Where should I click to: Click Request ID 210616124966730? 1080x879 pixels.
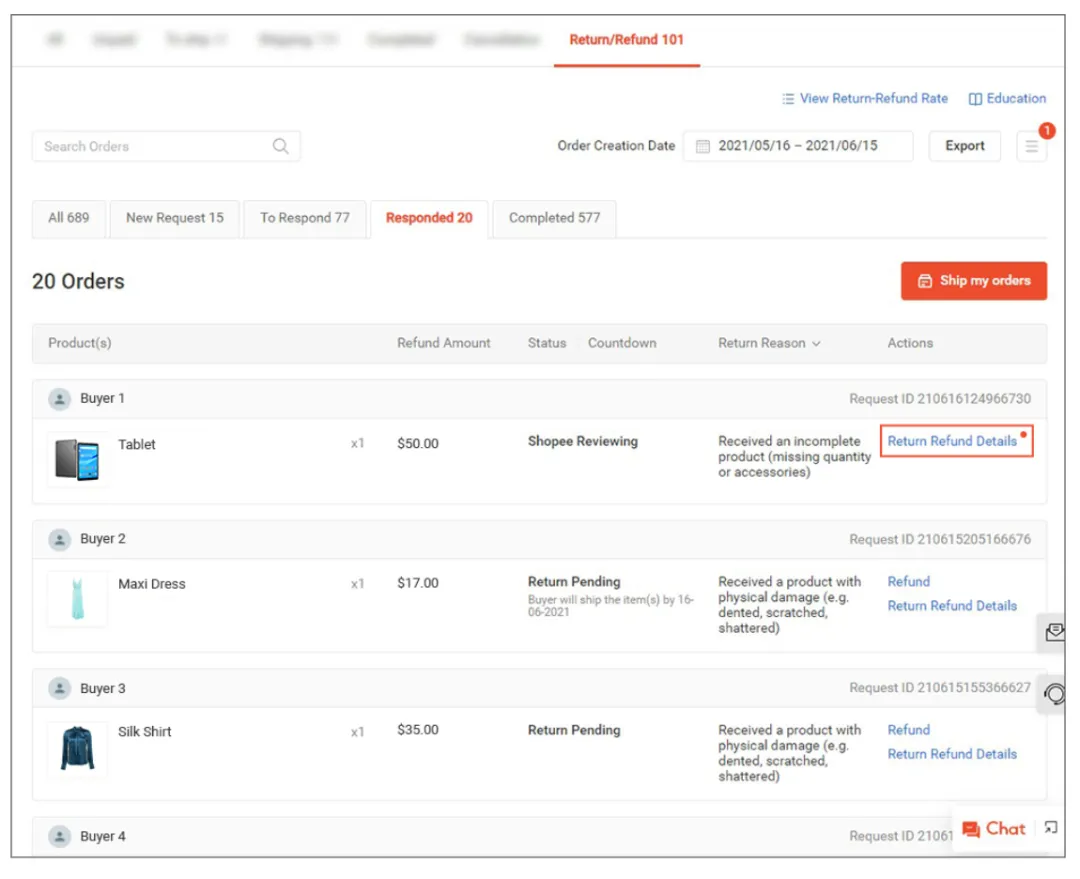click(x=939, y=399)
